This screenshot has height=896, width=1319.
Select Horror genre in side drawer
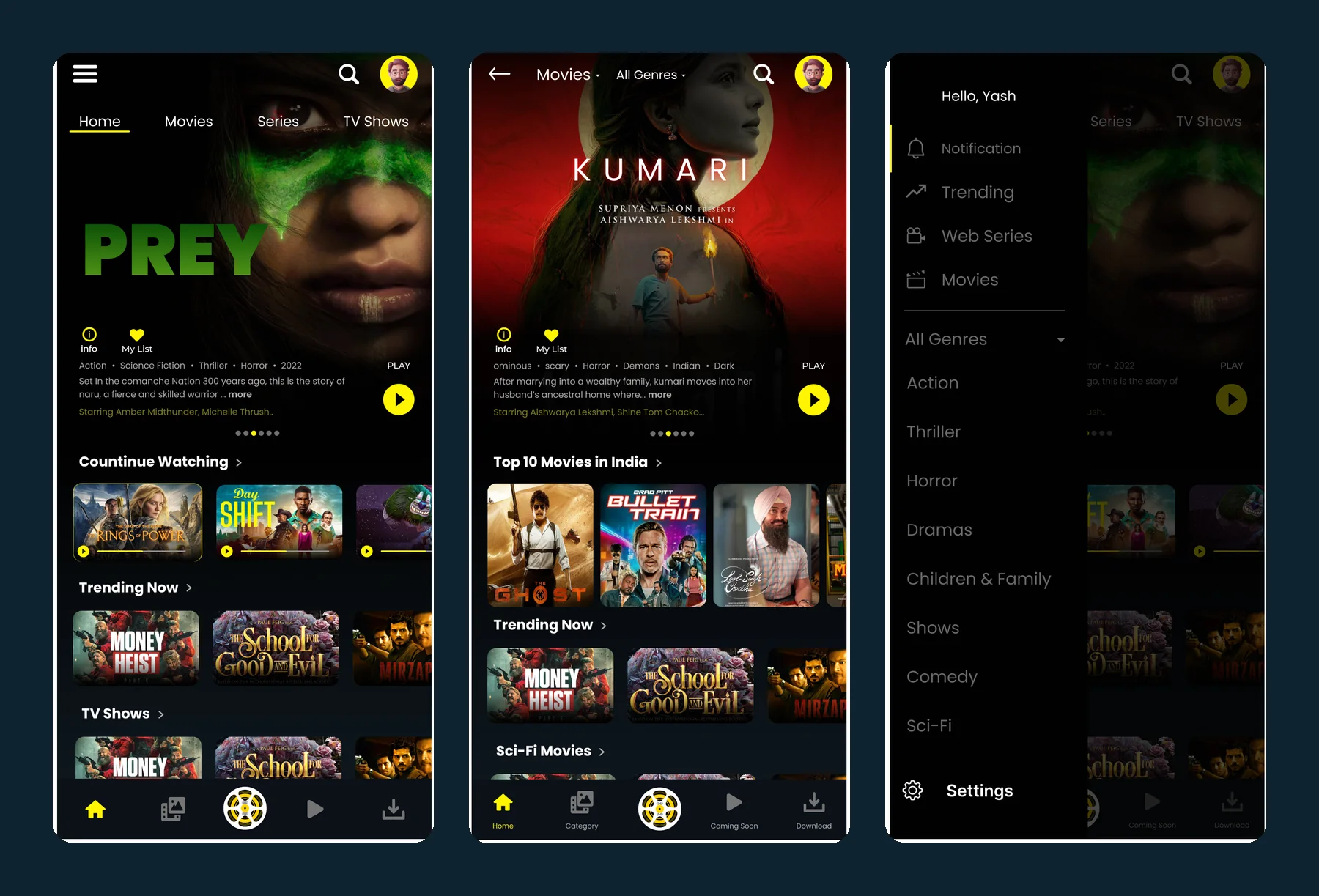(x=932, y=481)
